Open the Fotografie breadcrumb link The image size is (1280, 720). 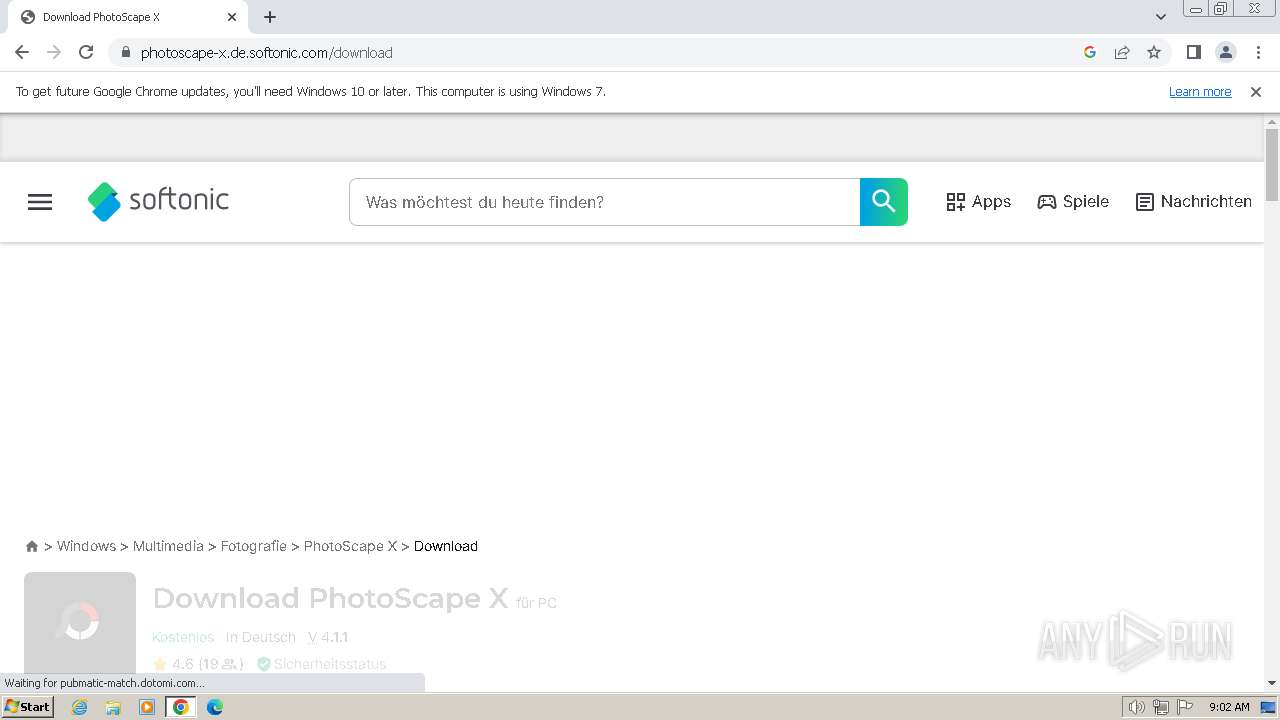point(254,546)
